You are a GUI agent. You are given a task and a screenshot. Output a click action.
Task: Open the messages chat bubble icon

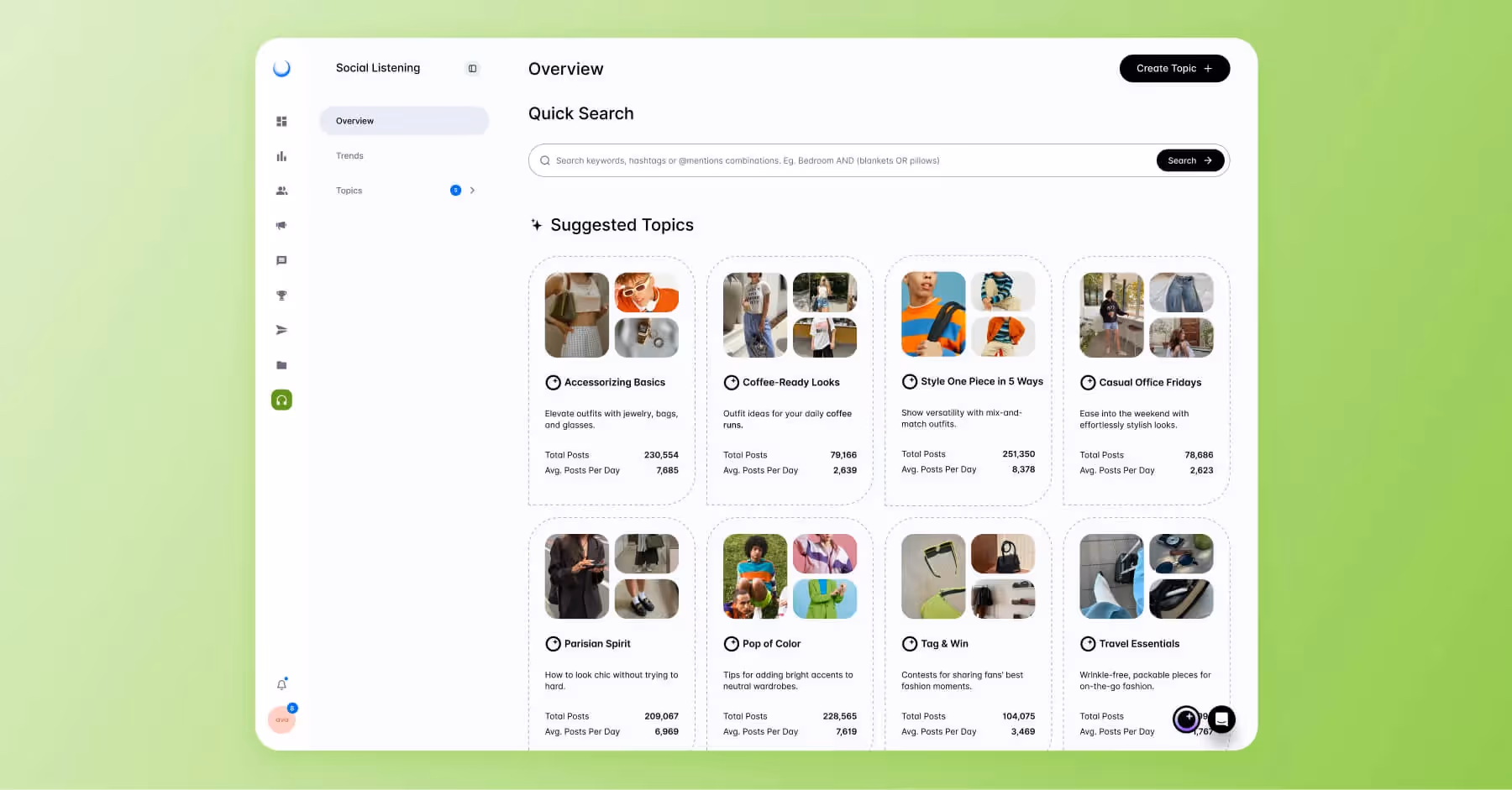coord(281,260)
